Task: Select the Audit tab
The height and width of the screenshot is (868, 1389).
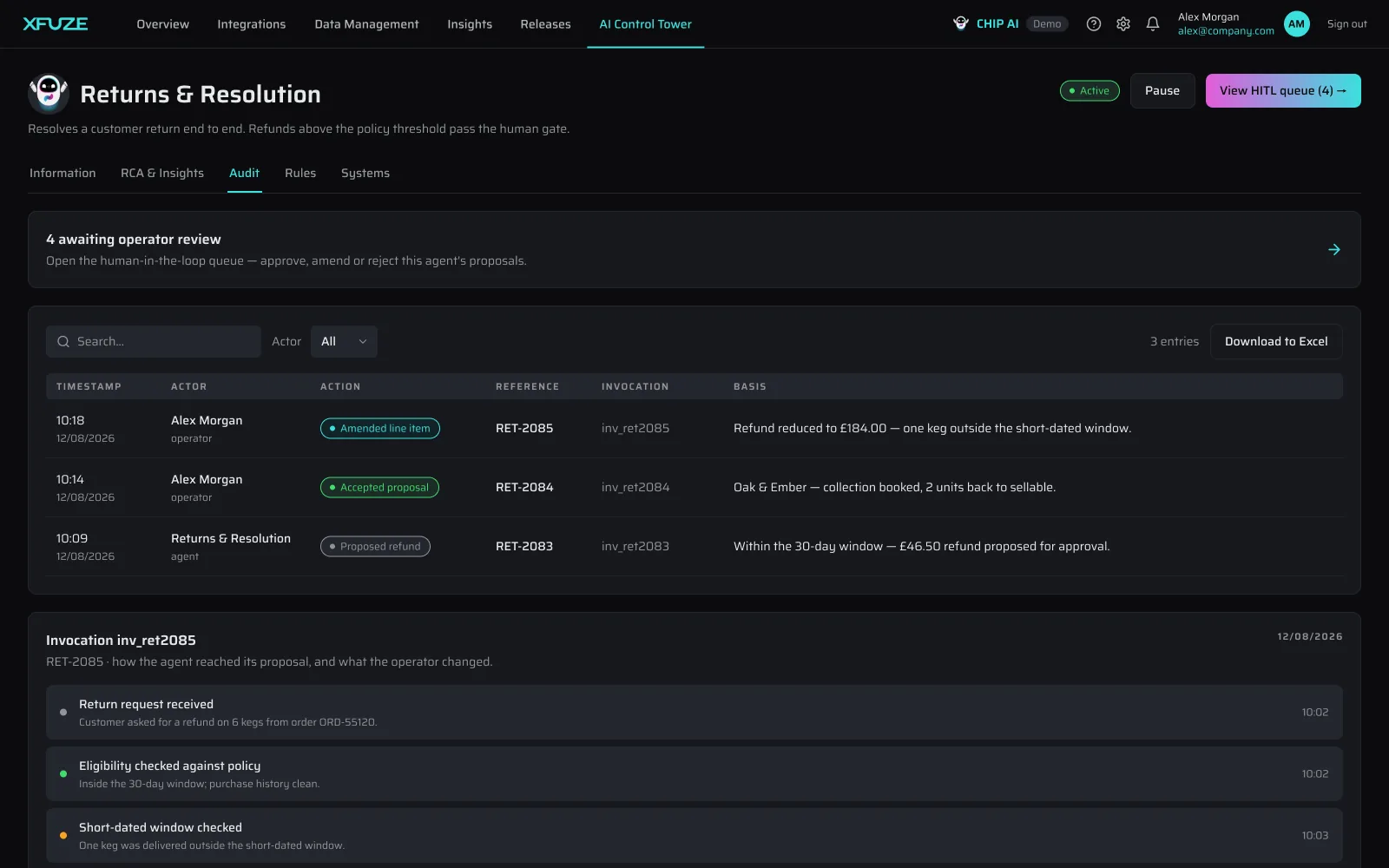Action: tap(244, 174)
